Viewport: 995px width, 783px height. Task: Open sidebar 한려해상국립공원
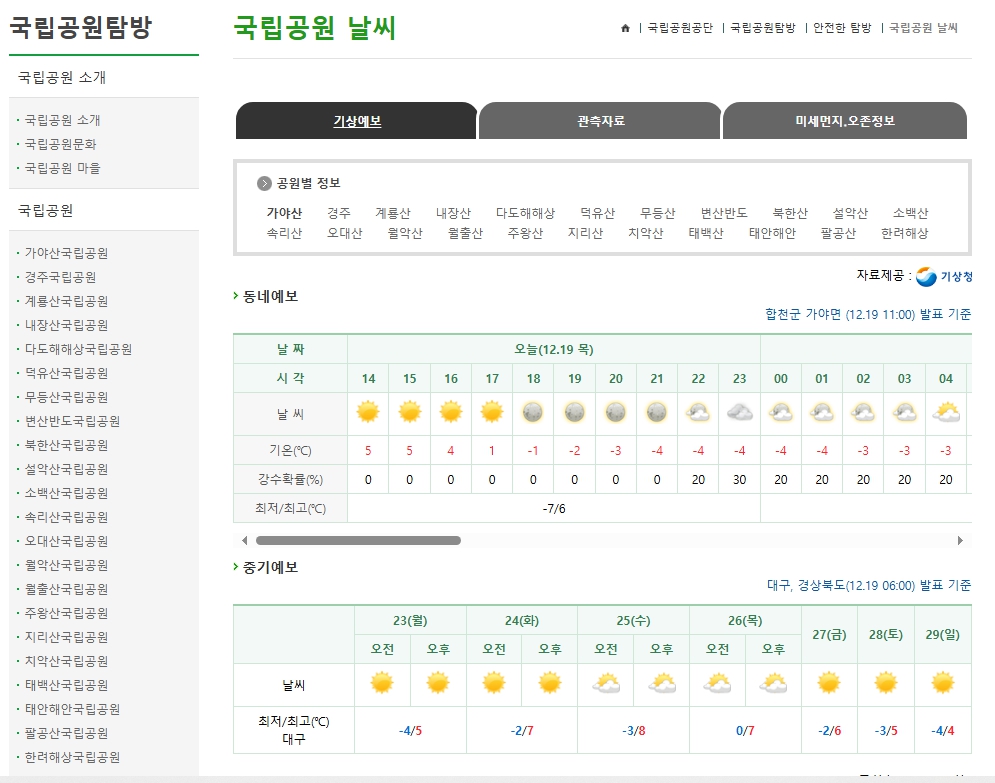(72, 757)
